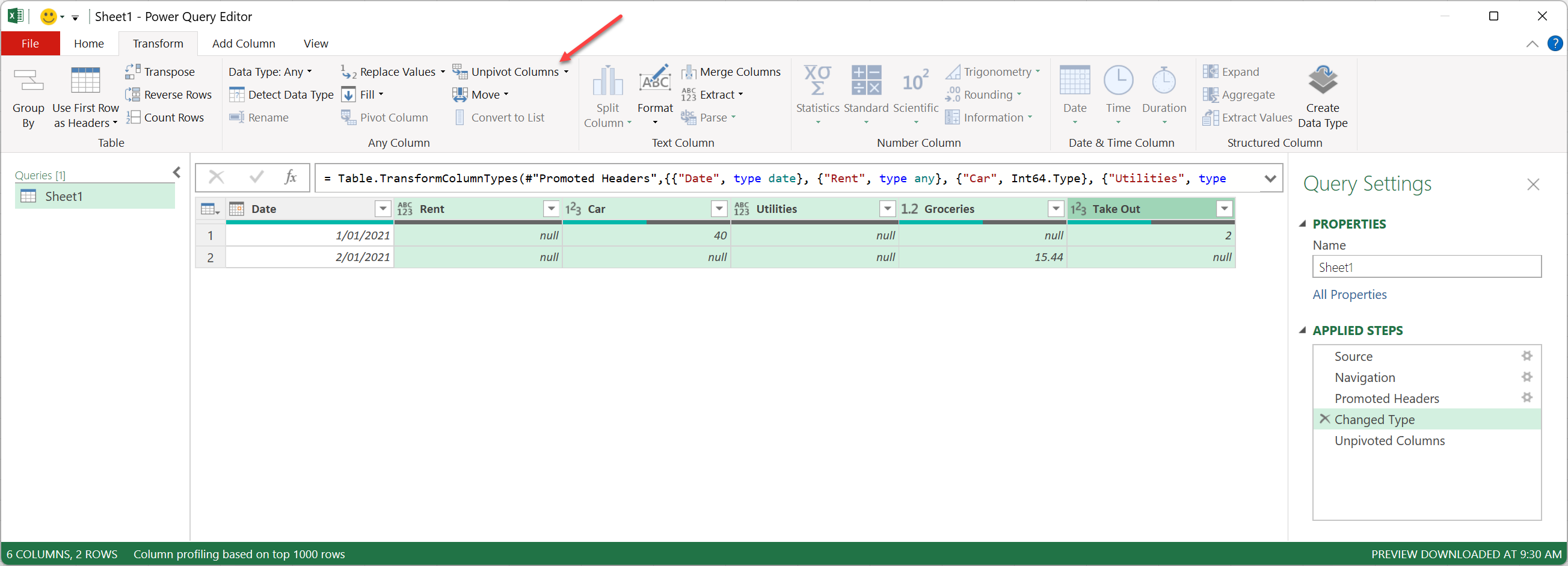The height and width of the screenshot is (566, 1568).
Task: Expand the formula bar
Action: click(1270, 178)
